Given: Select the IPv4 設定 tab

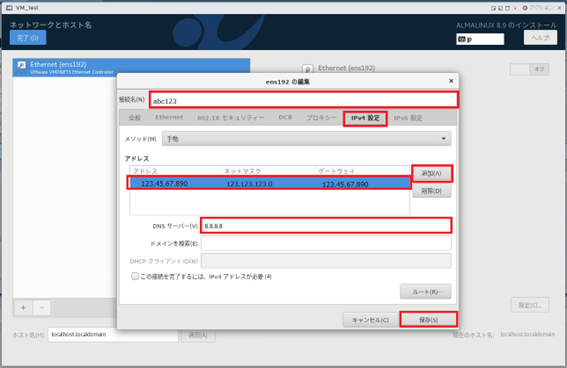Looking at the screenshot, I should pos(365,118).
